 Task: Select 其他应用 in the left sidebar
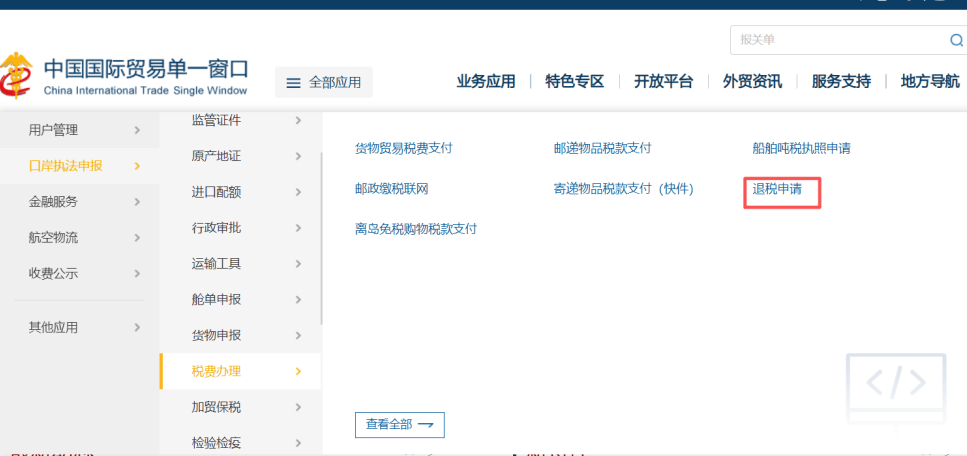click(x=80, y=328)
